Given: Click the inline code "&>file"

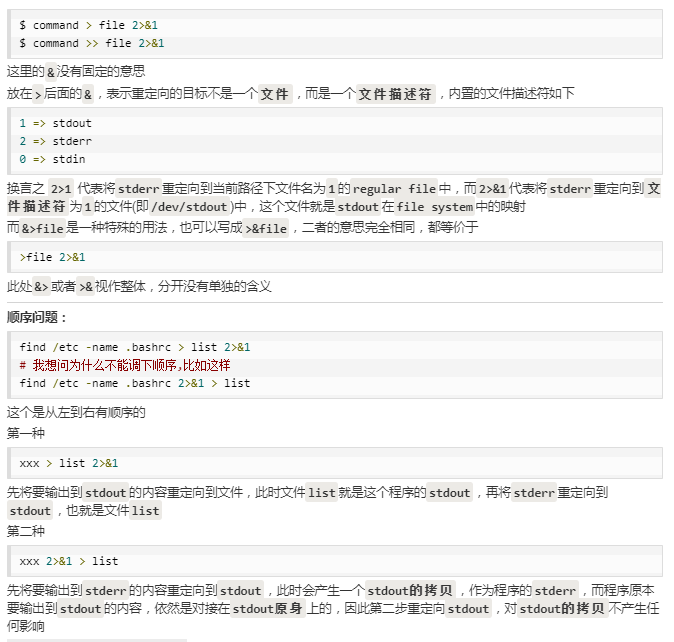Looking at the screenshot, I should 43,228.
